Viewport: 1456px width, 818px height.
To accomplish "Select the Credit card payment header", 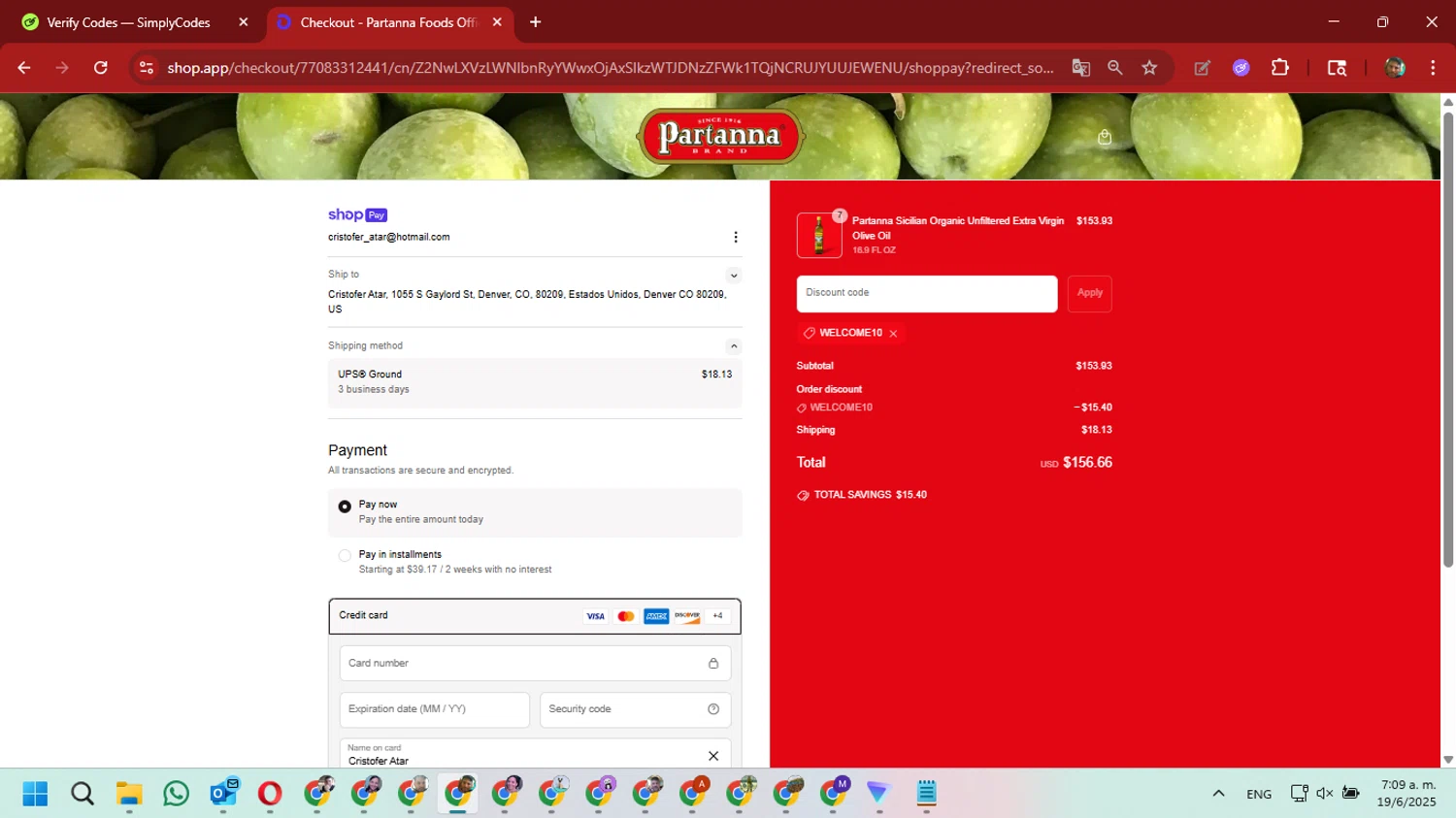I will click(535, 616).
